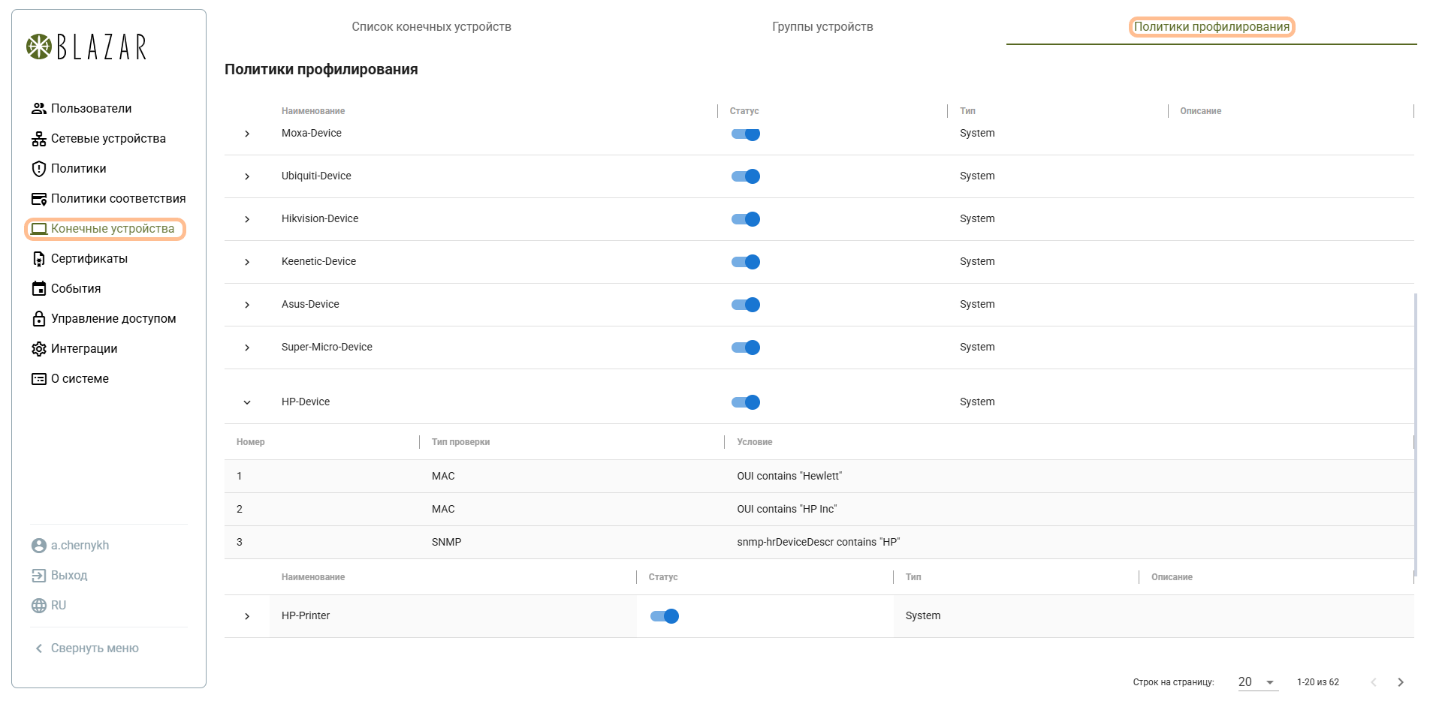Open the device groups tab

pos(823,27)
